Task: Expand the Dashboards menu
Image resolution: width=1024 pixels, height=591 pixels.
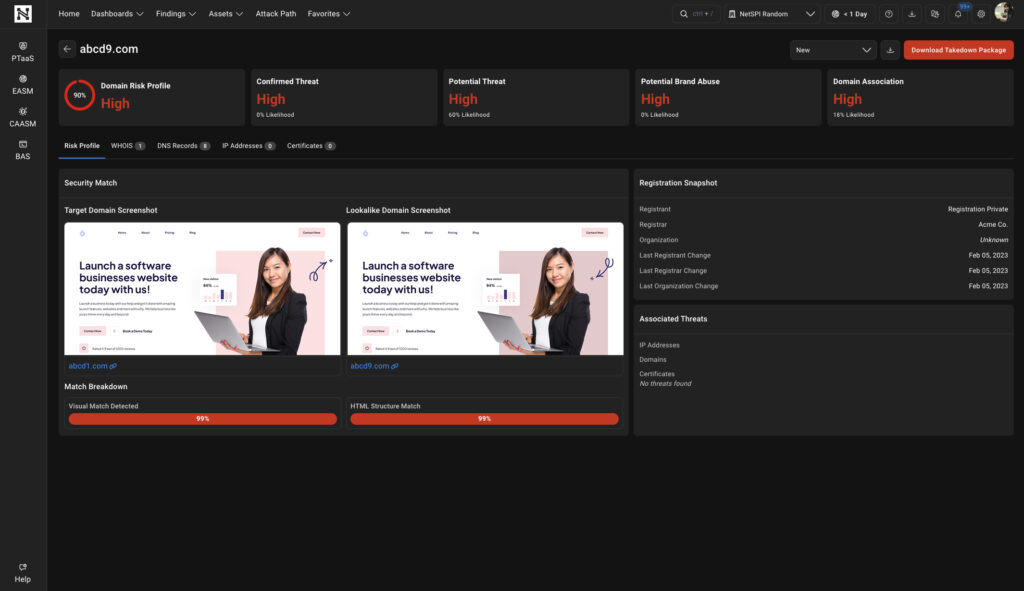Action: pyautogui.click(x=117, y=14)
